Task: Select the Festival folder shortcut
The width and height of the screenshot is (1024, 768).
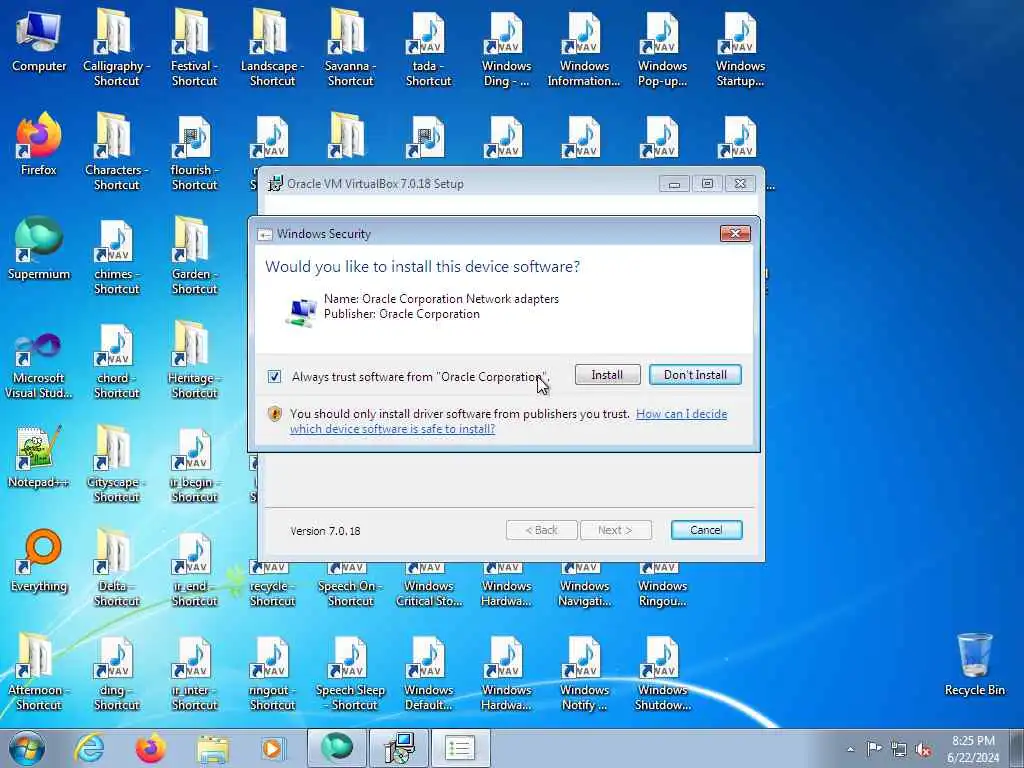Action: 194,48
